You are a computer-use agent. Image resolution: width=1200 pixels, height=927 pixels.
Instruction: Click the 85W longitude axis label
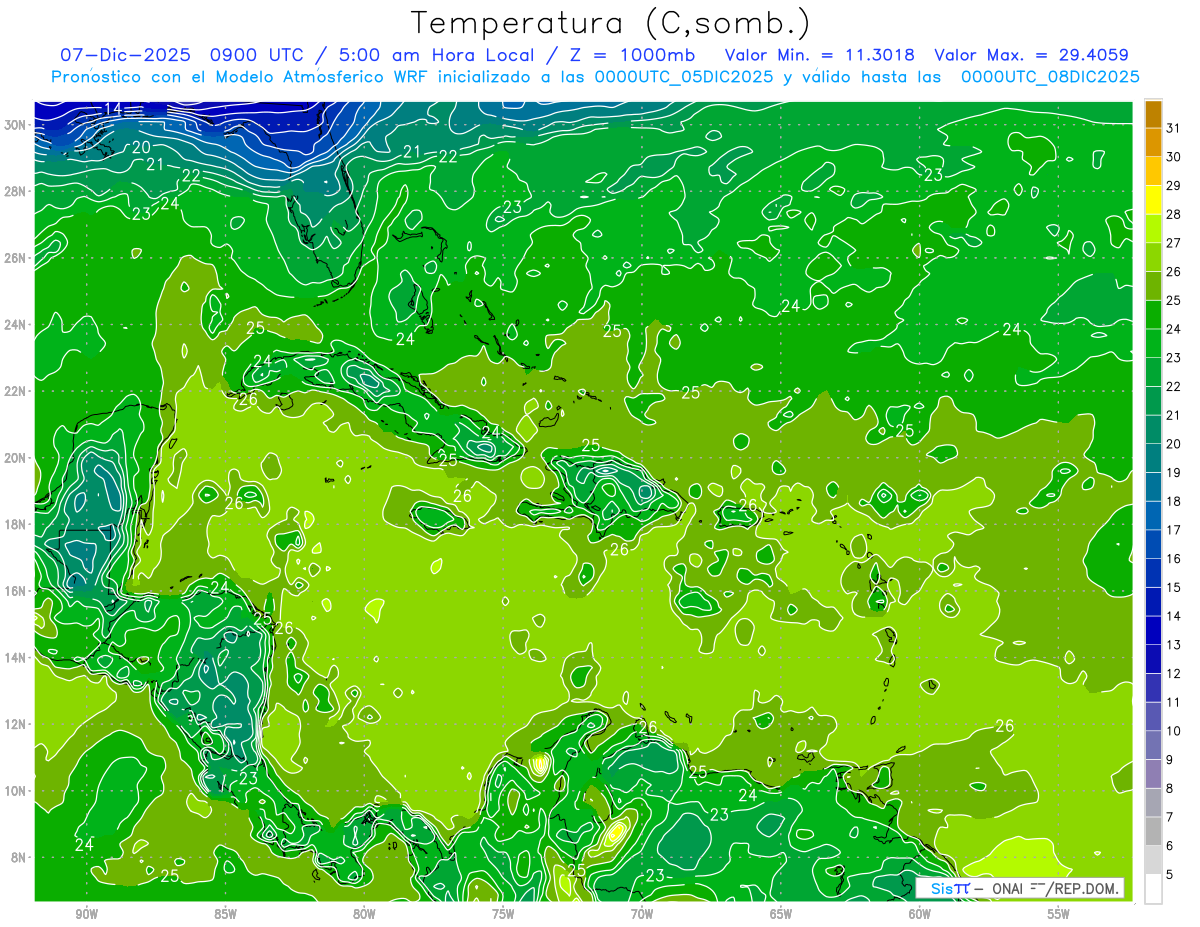tap(225, 913)
